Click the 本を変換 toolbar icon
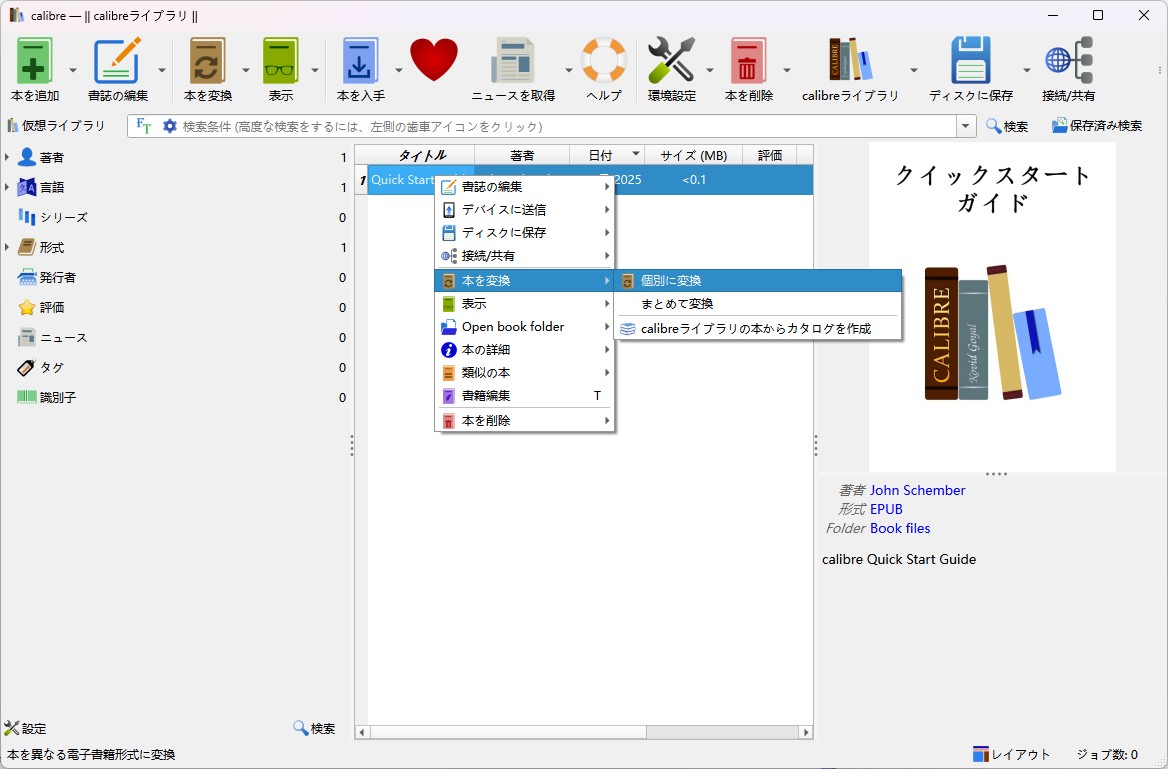 [208, 61]
